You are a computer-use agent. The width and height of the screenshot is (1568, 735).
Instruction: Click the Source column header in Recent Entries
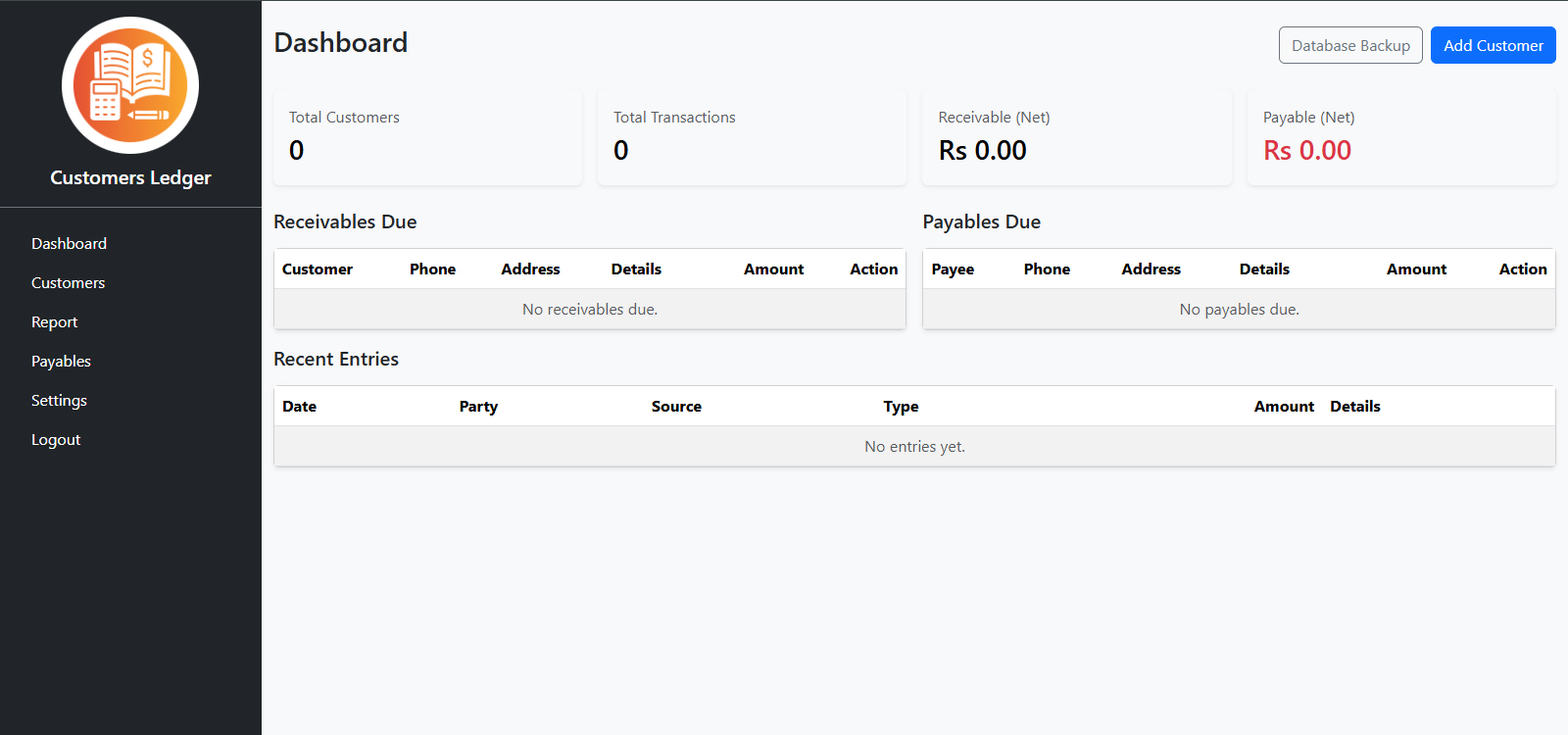click(x=676, y=406)
